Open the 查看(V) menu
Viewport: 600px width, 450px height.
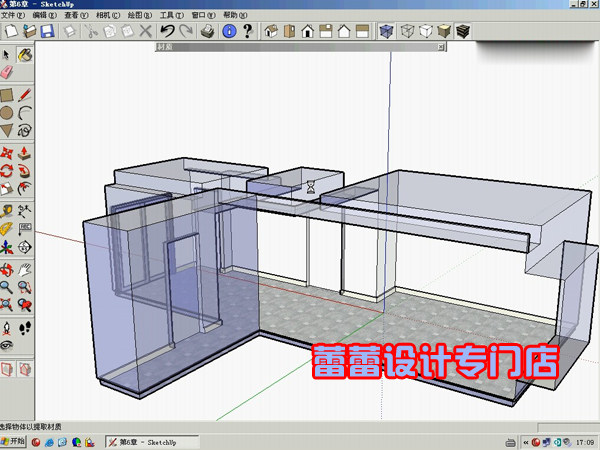point(76,15)
